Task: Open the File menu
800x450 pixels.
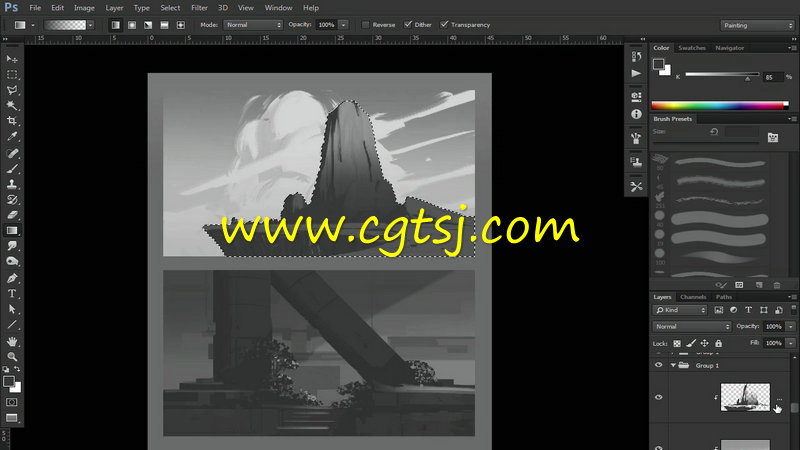Action: click(x=35, y=8)
